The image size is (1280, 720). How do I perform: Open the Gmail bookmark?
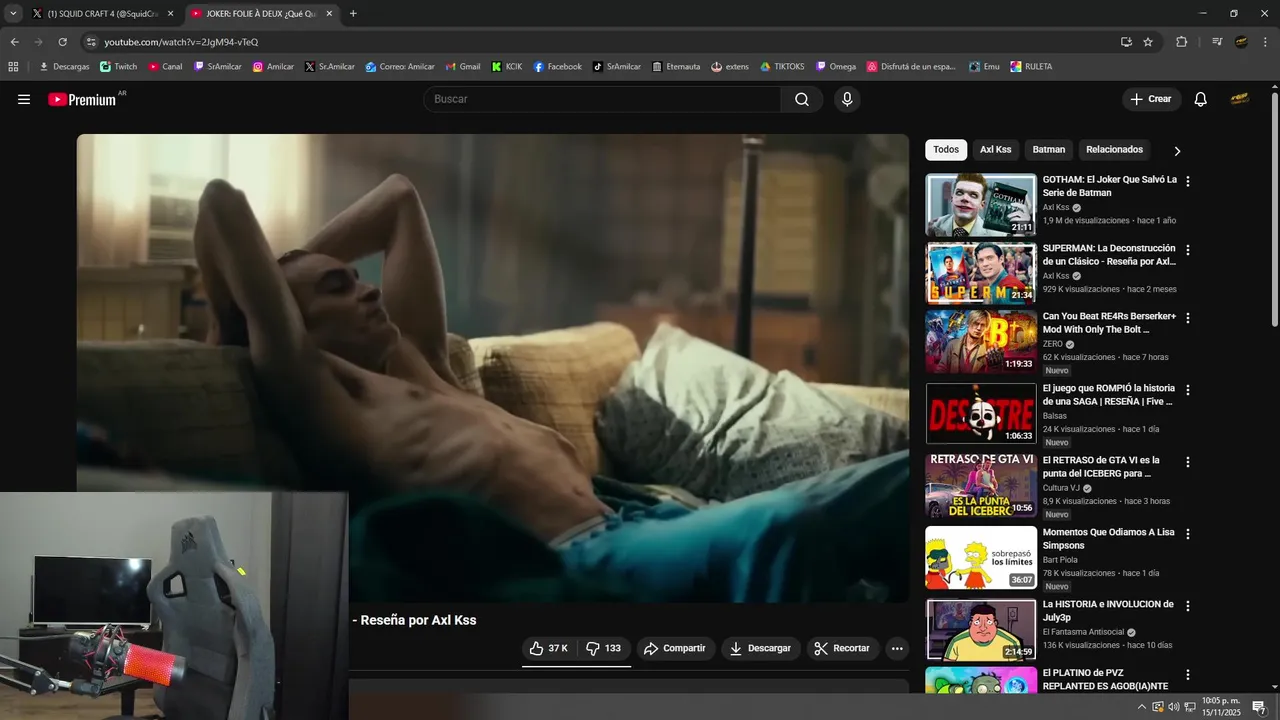point(463,67)
